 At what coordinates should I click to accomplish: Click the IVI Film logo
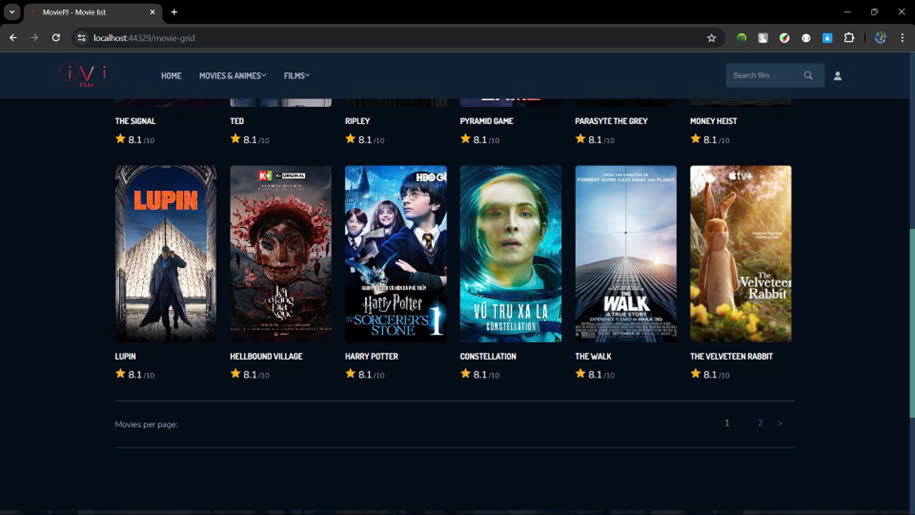(85, 75)
